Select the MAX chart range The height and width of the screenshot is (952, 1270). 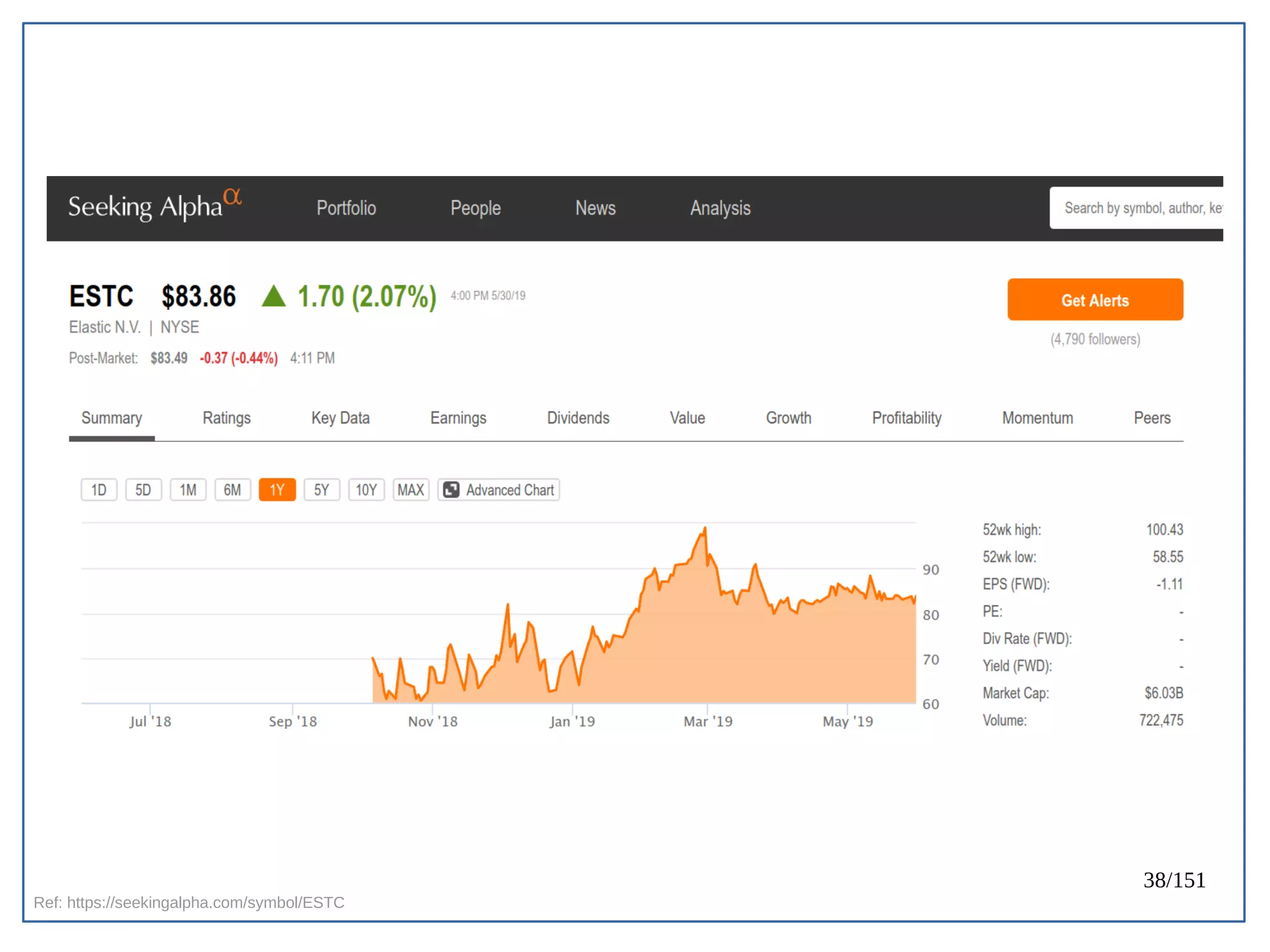[411, 490]
